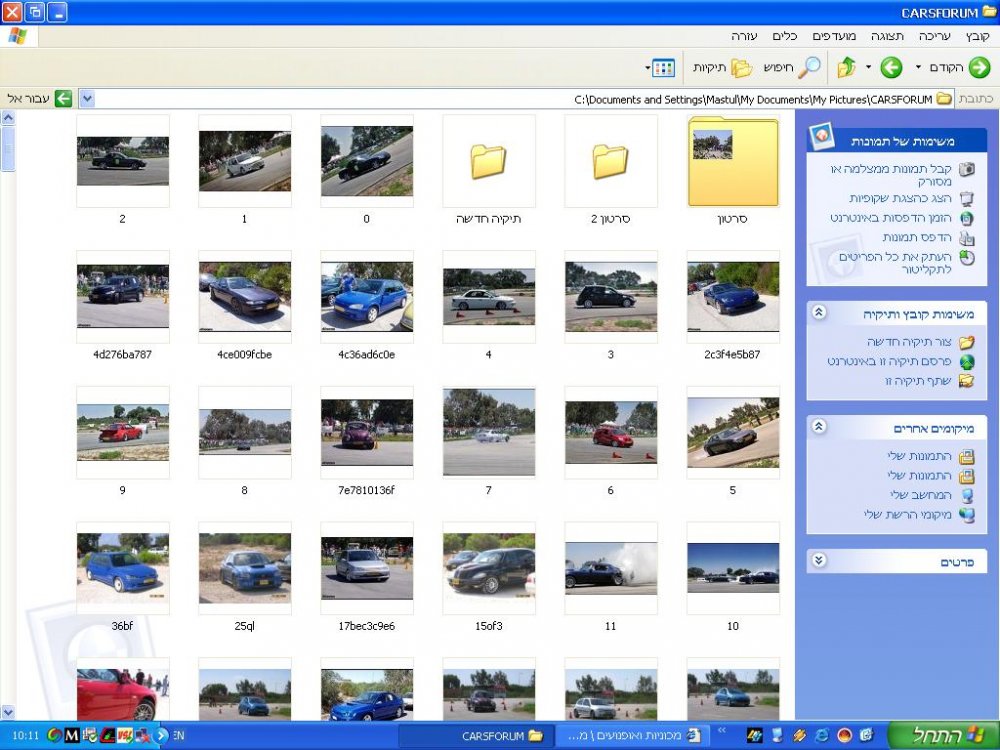Open the Back button history dropdown

coord(918,67)
